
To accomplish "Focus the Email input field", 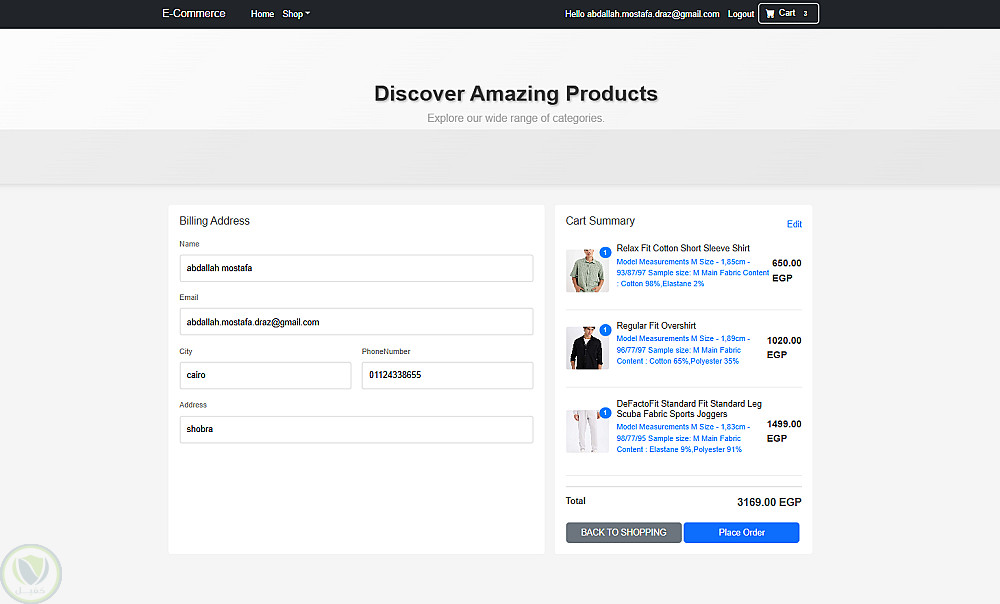I will pos(356,322).
